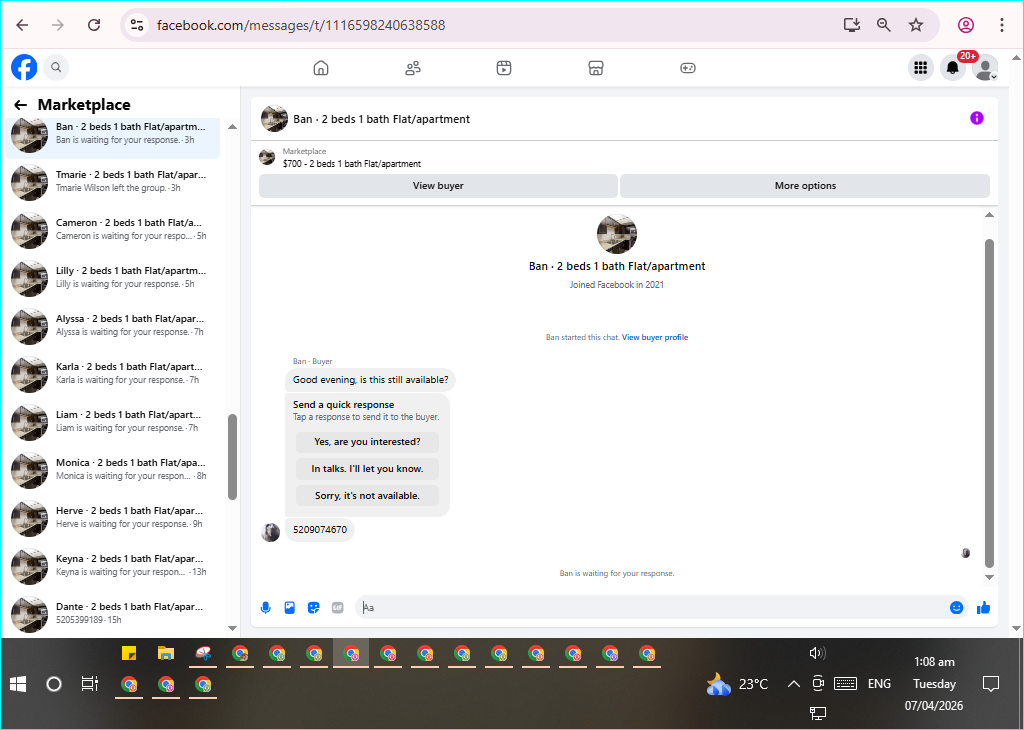Open the browser zoom magnifier icon
Screen dimensions: 1024x730
[884, 25]
